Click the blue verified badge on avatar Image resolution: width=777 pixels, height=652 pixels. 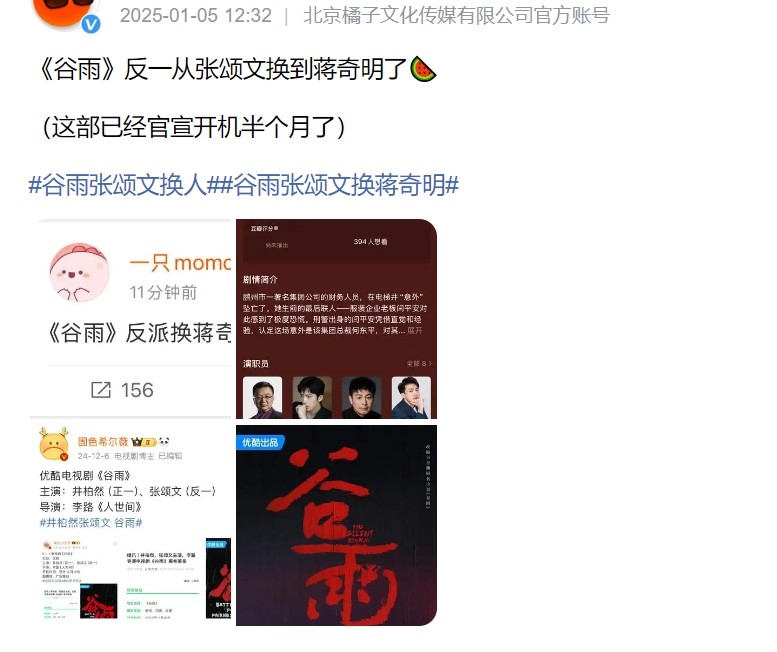click(x=91, y=24)
